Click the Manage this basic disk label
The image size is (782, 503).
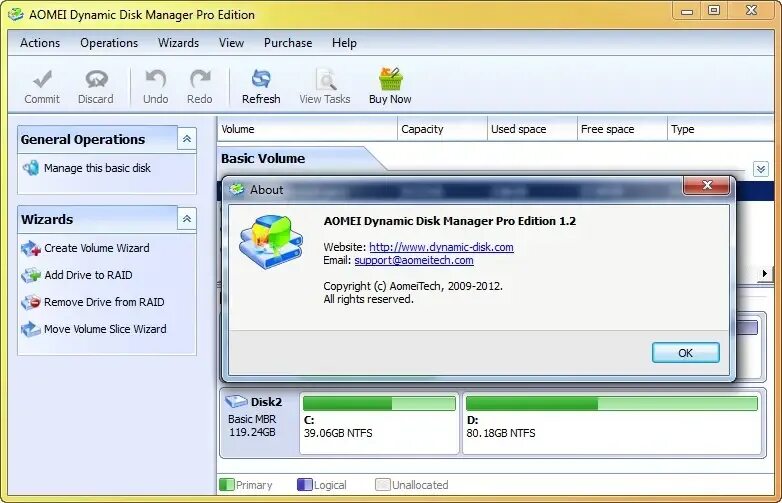click(x=97, y=168)
